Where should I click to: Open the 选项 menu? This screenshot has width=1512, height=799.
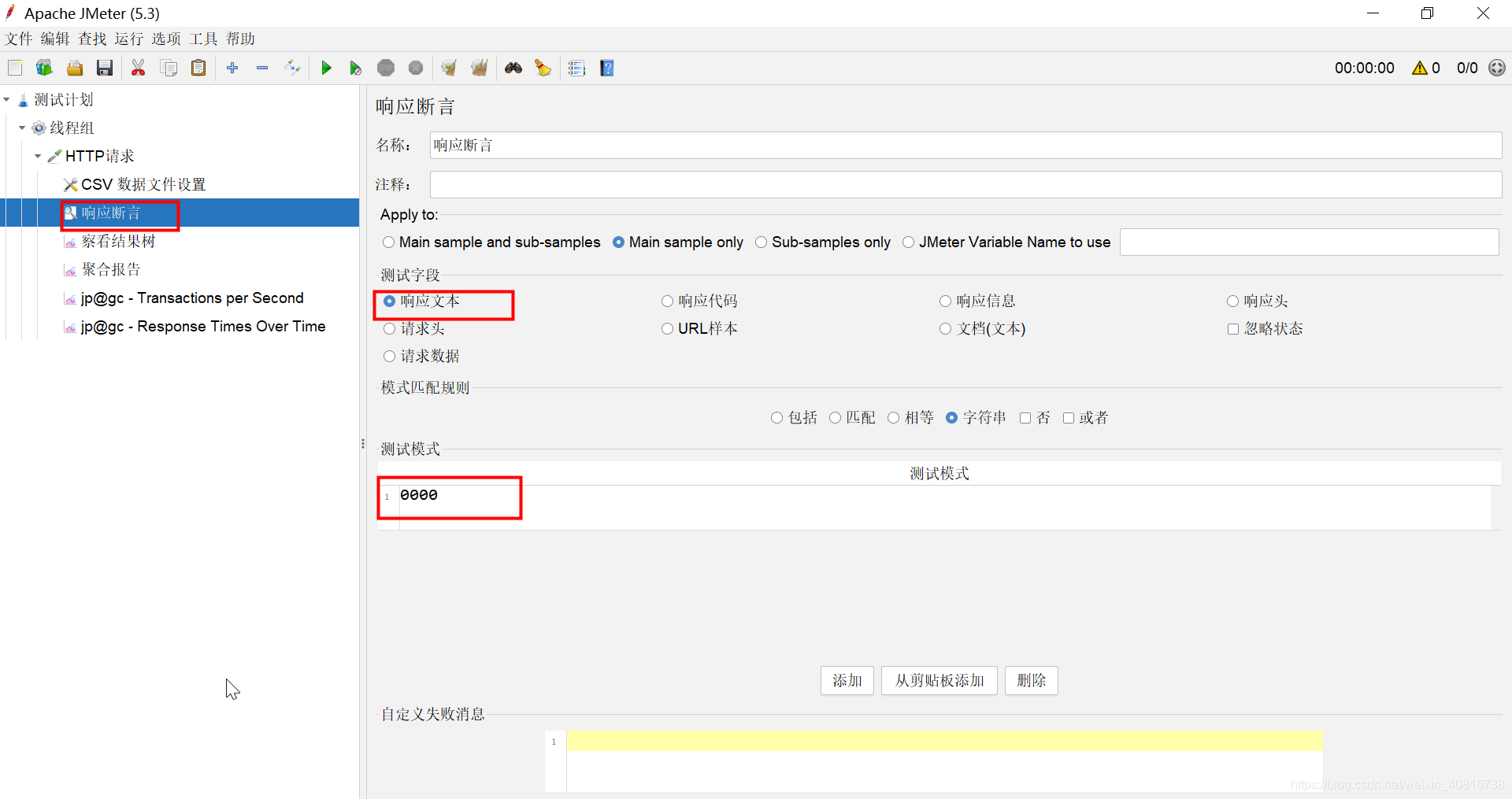(x=166, y=39)
